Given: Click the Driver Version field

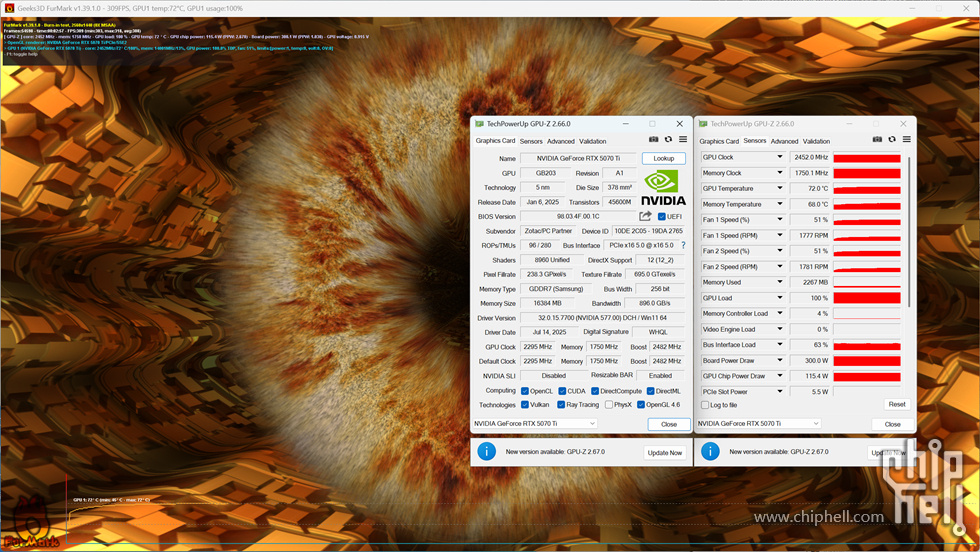Looking at the screenshot, I should (x=602, y=318).
